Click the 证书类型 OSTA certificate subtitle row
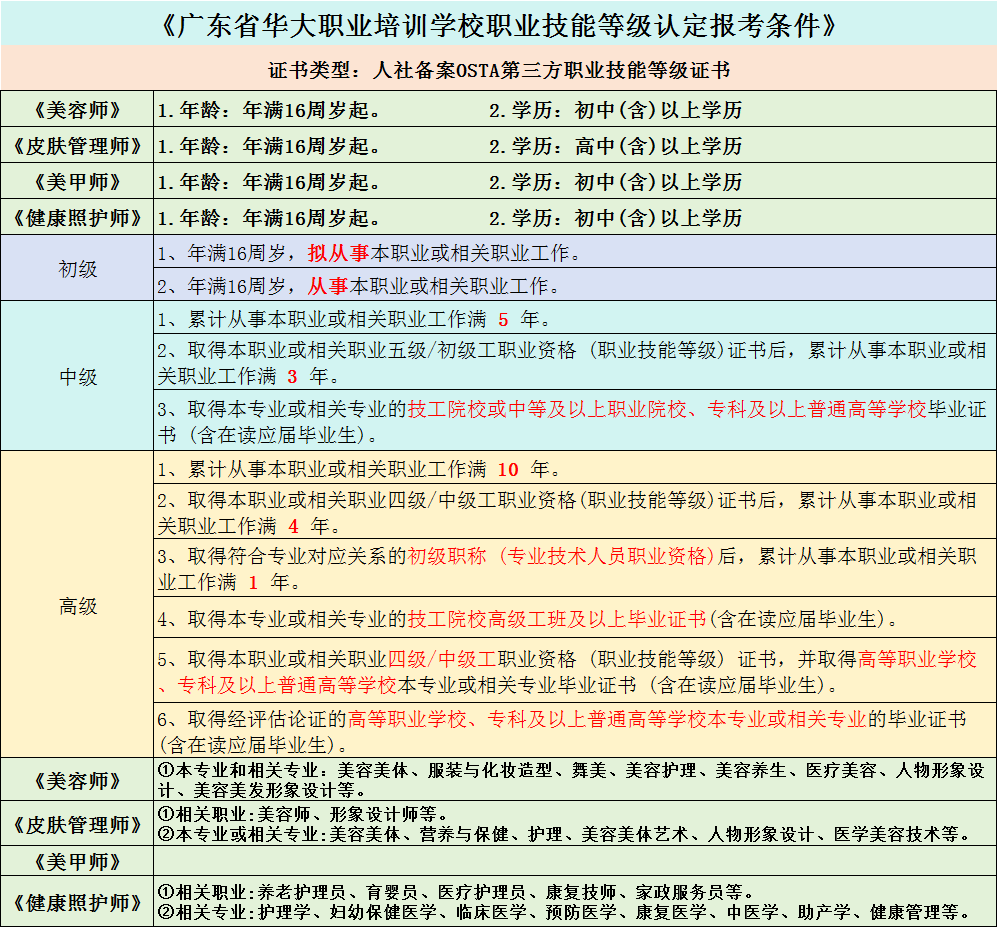997x927 pixels. point(498,71)
